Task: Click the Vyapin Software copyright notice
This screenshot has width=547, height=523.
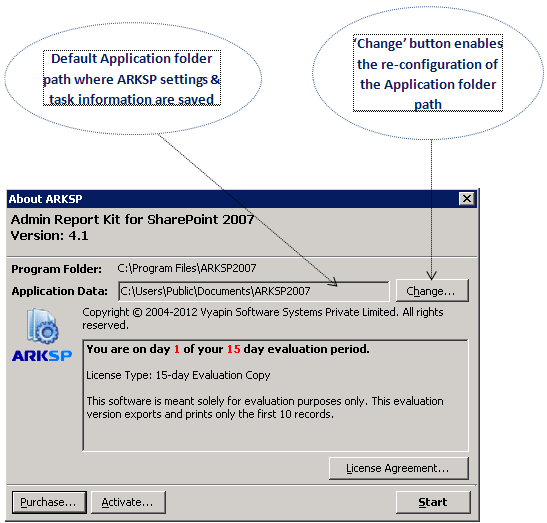Action: click(263, 318)
